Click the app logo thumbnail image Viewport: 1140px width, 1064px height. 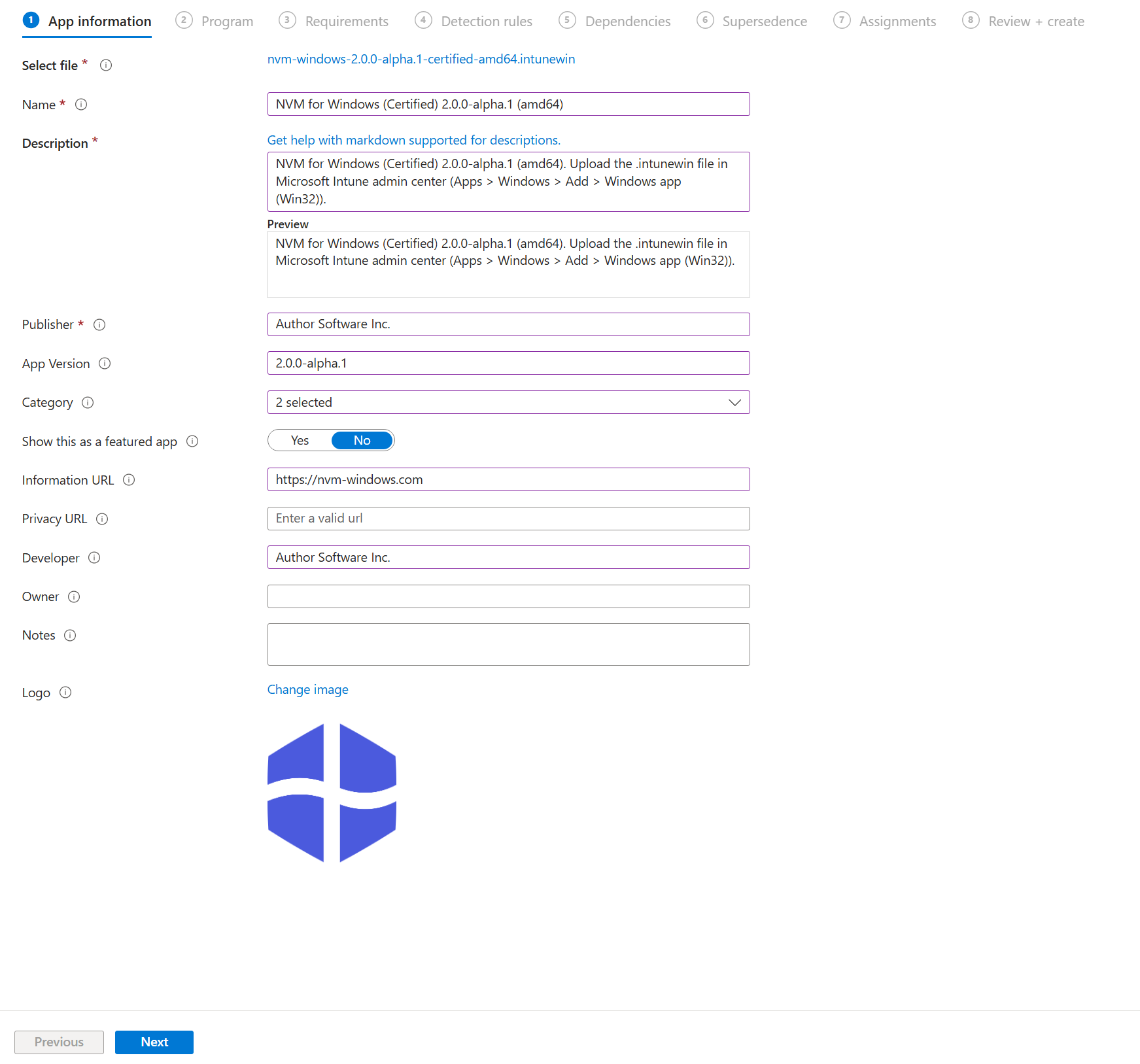click(332, 793)
